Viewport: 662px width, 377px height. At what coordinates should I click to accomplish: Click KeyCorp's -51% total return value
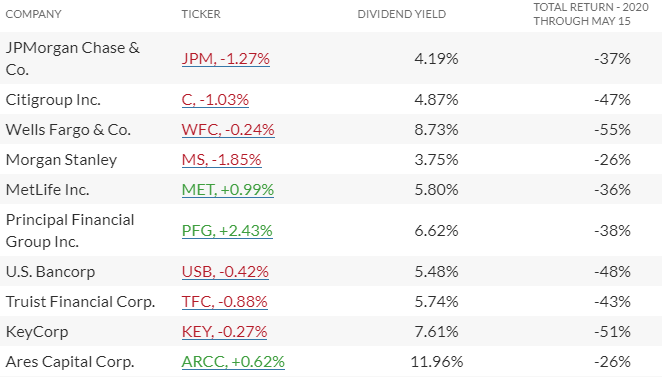(612, 331)
